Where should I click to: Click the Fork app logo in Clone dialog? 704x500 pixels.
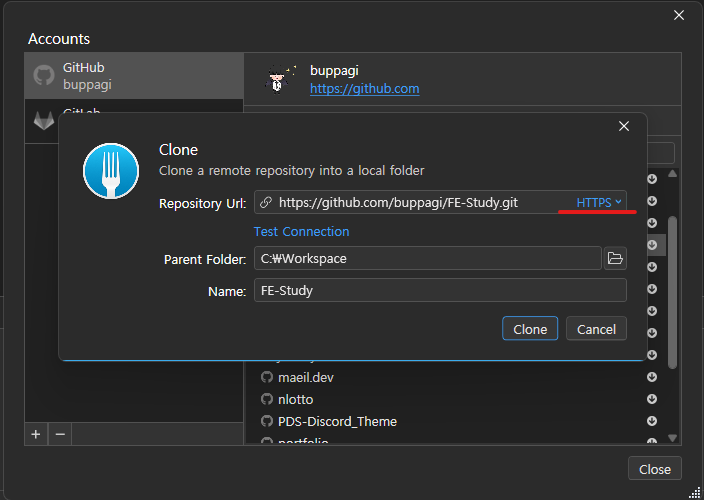point(111,171)
